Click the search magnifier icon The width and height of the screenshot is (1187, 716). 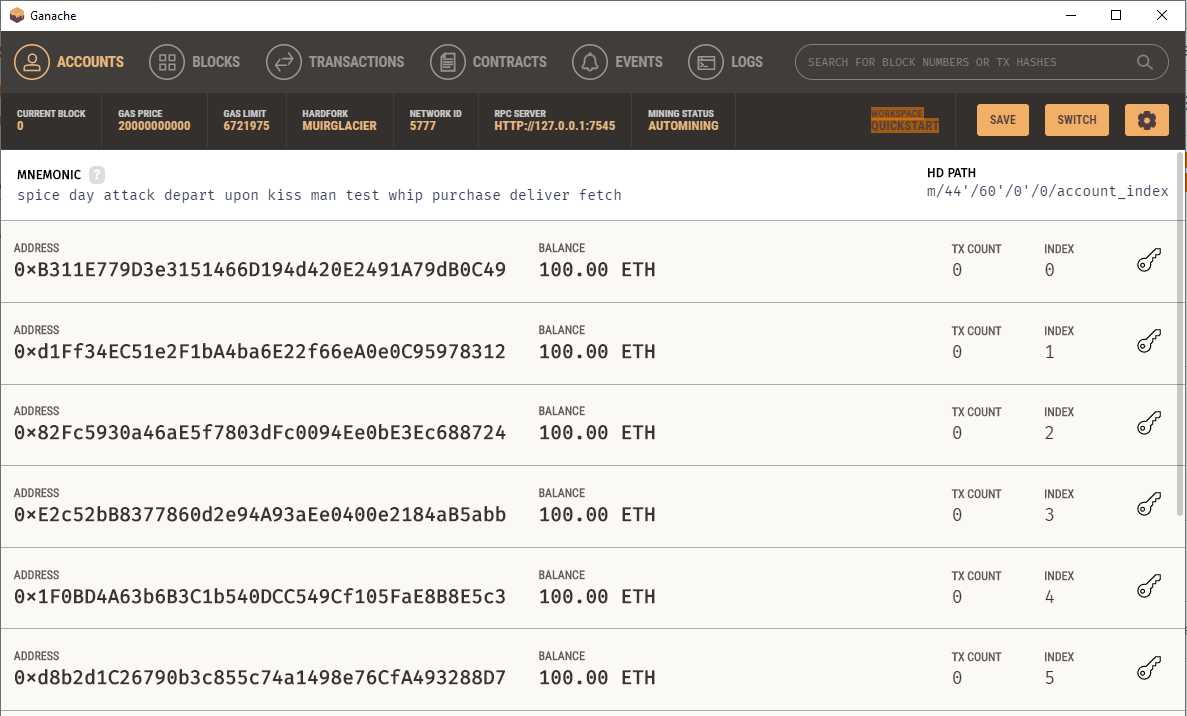click(x=1145, y=62)
